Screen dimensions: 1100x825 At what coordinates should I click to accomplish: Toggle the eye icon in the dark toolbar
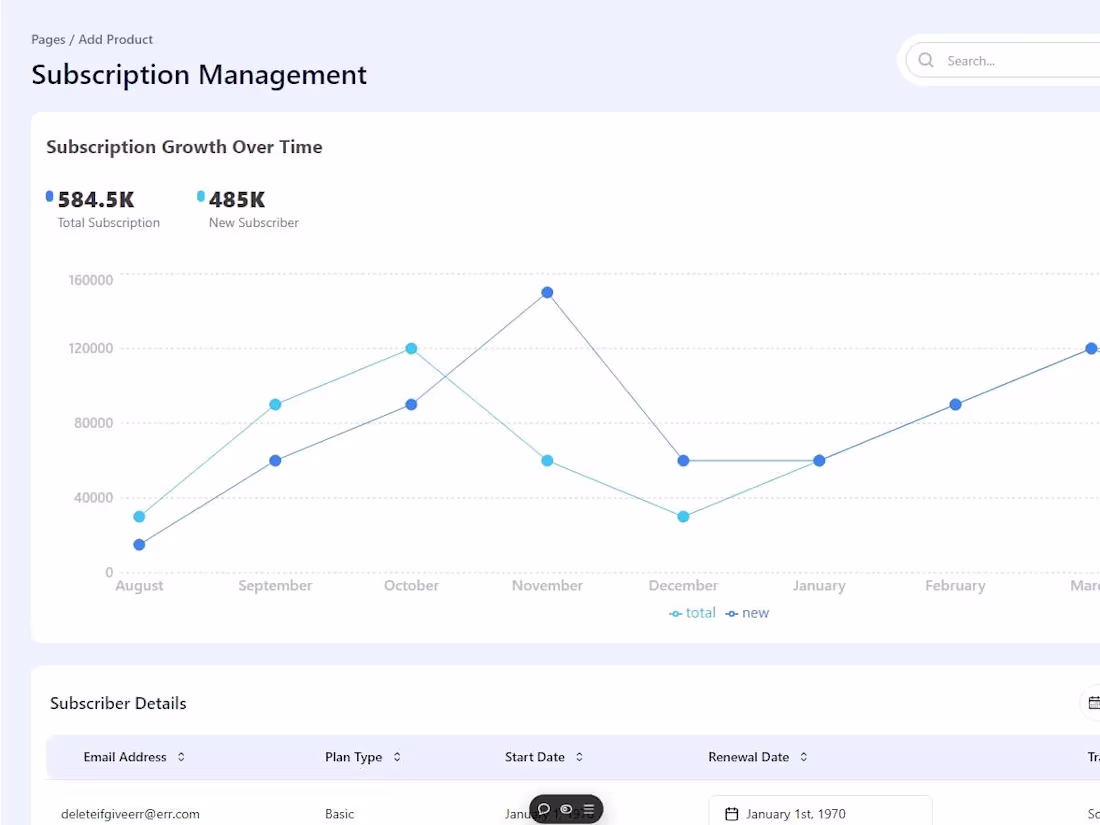coord(566,810)
